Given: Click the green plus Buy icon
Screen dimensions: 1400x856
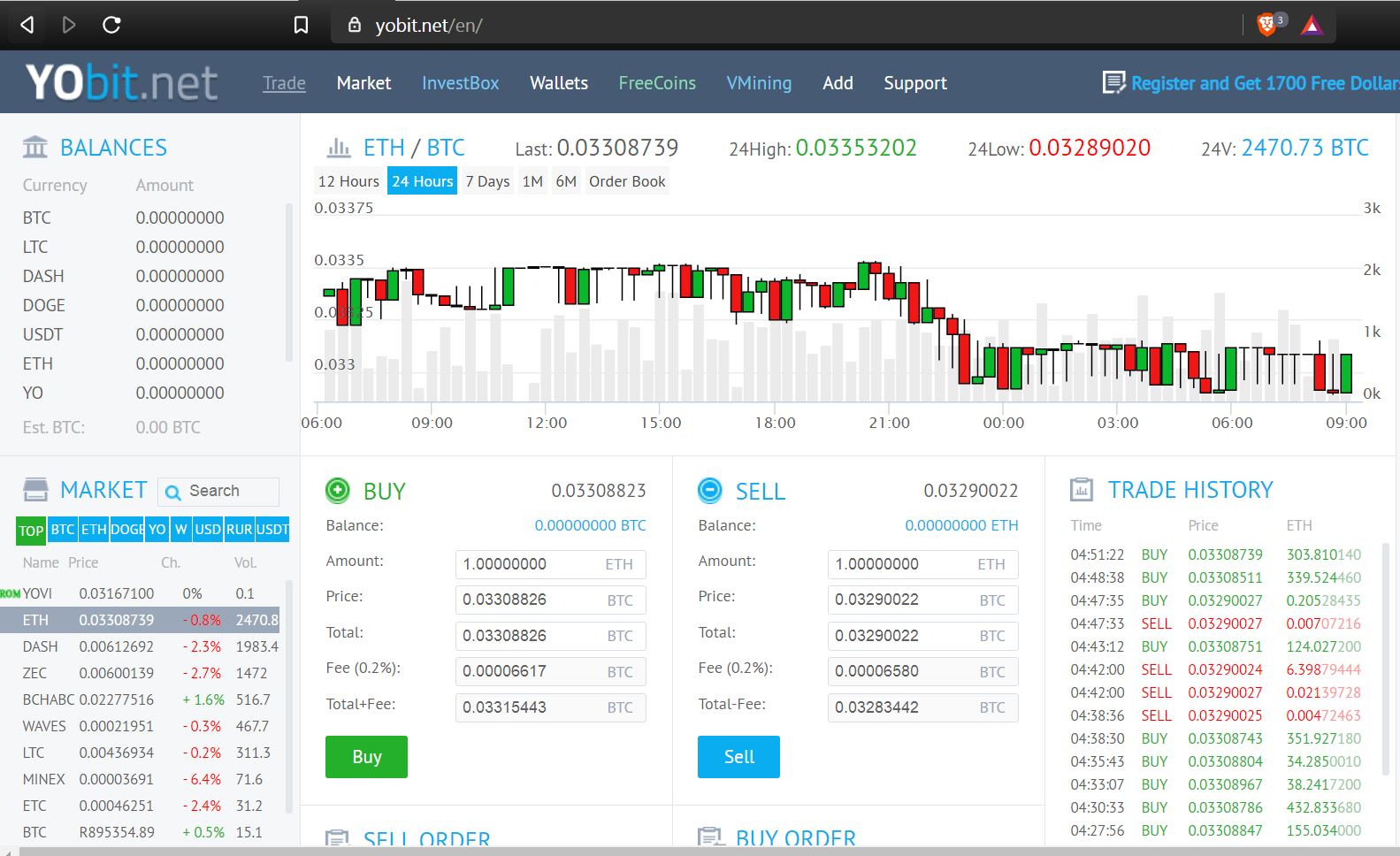Looking at the screenshot, I should point(338,490).
